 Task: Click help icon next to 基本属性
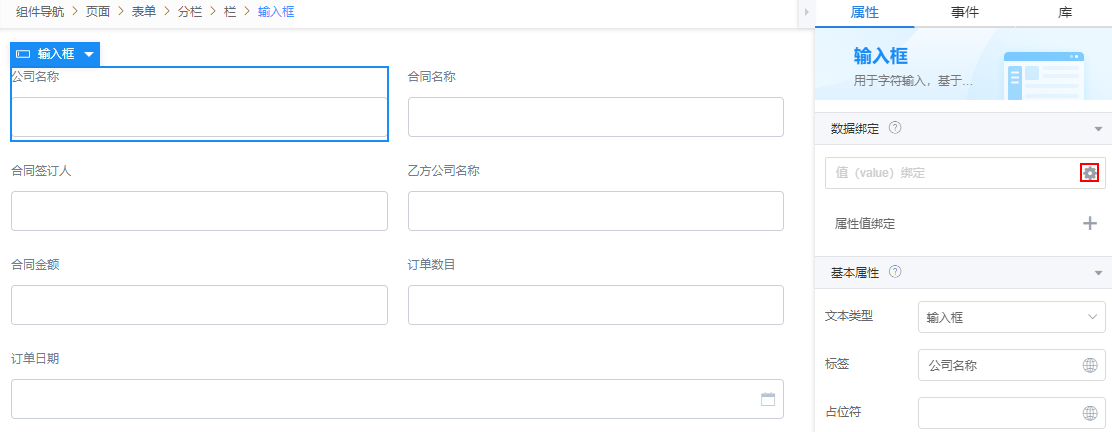click(895, 271)
